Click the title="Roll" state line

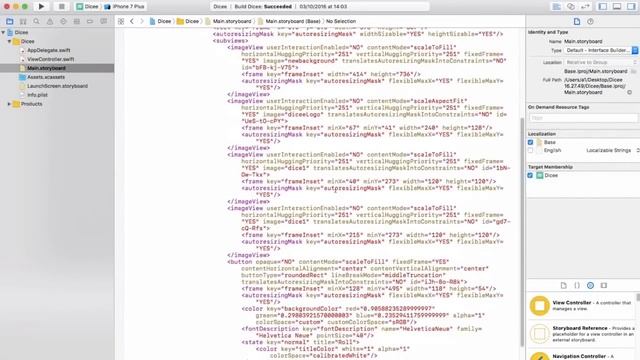pyautogui.click(x=300, y=342)
